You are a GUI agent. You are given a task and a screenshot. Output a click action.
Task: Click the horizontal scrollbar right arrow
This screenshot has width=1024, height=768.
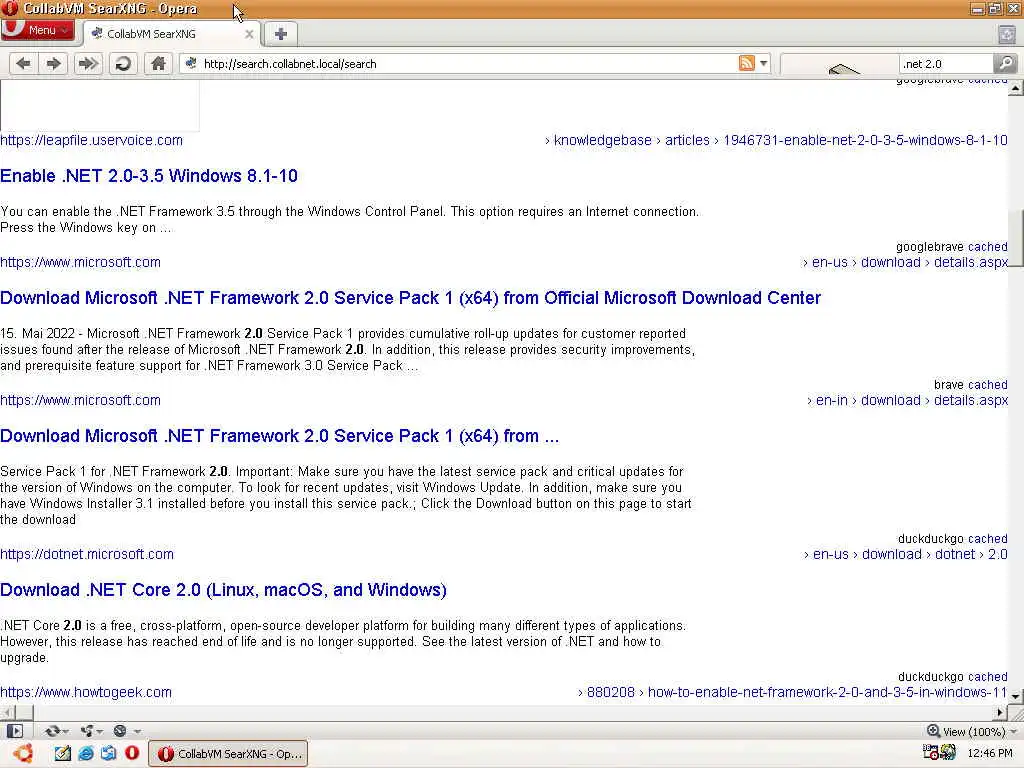[x=1000, y=712]
